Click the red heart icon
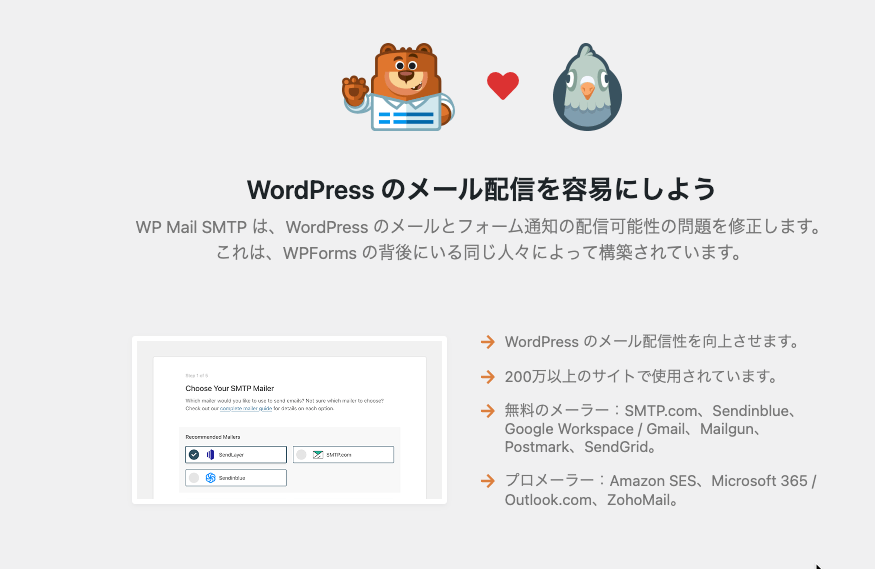 503,86
